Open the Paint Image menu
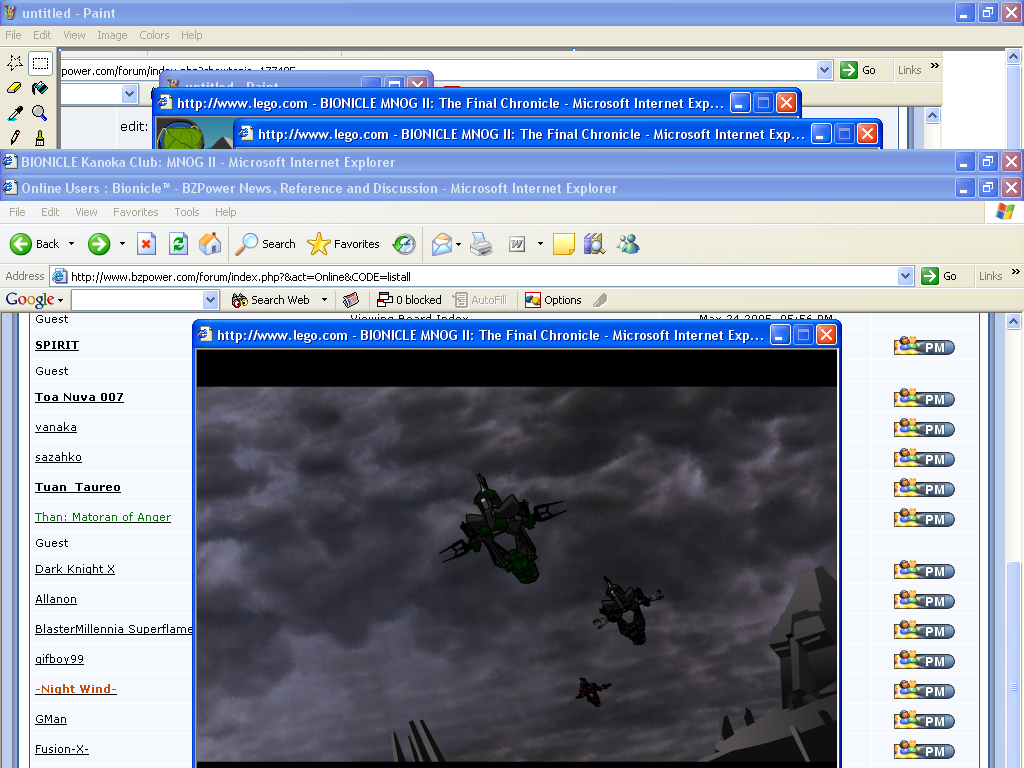 point(112,35)
